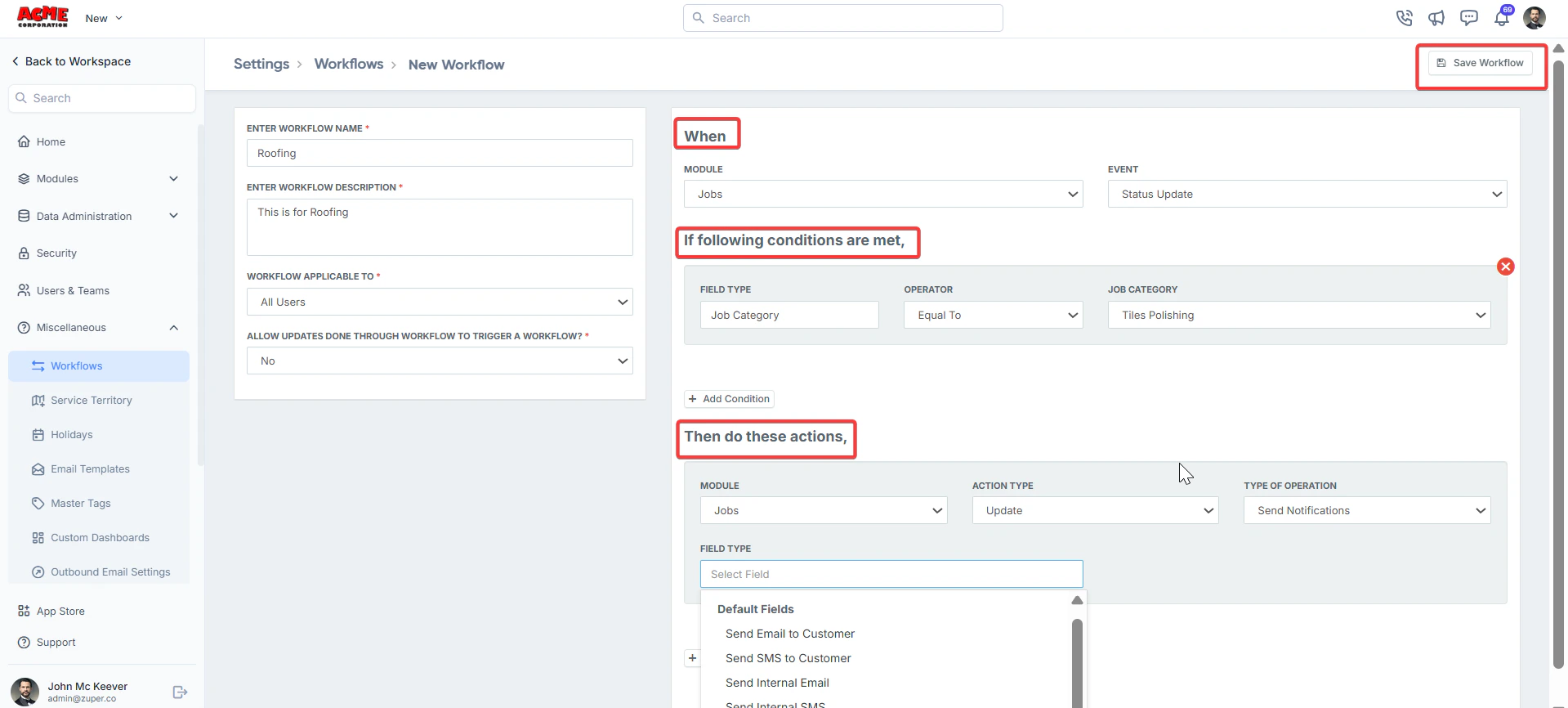This screenshot has height=708, width=1568.
Task: Click the Support help icon
Action: point(24,643)
